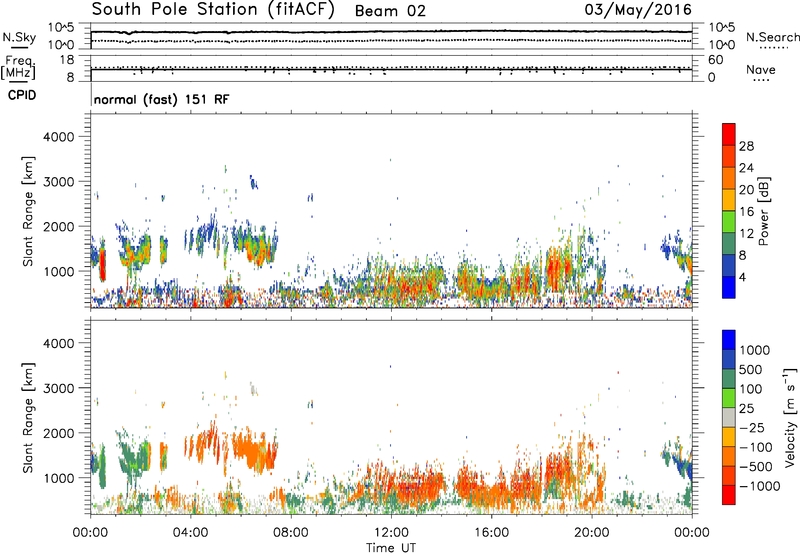Click the Power colorbar value '28'

coord(746,146)
